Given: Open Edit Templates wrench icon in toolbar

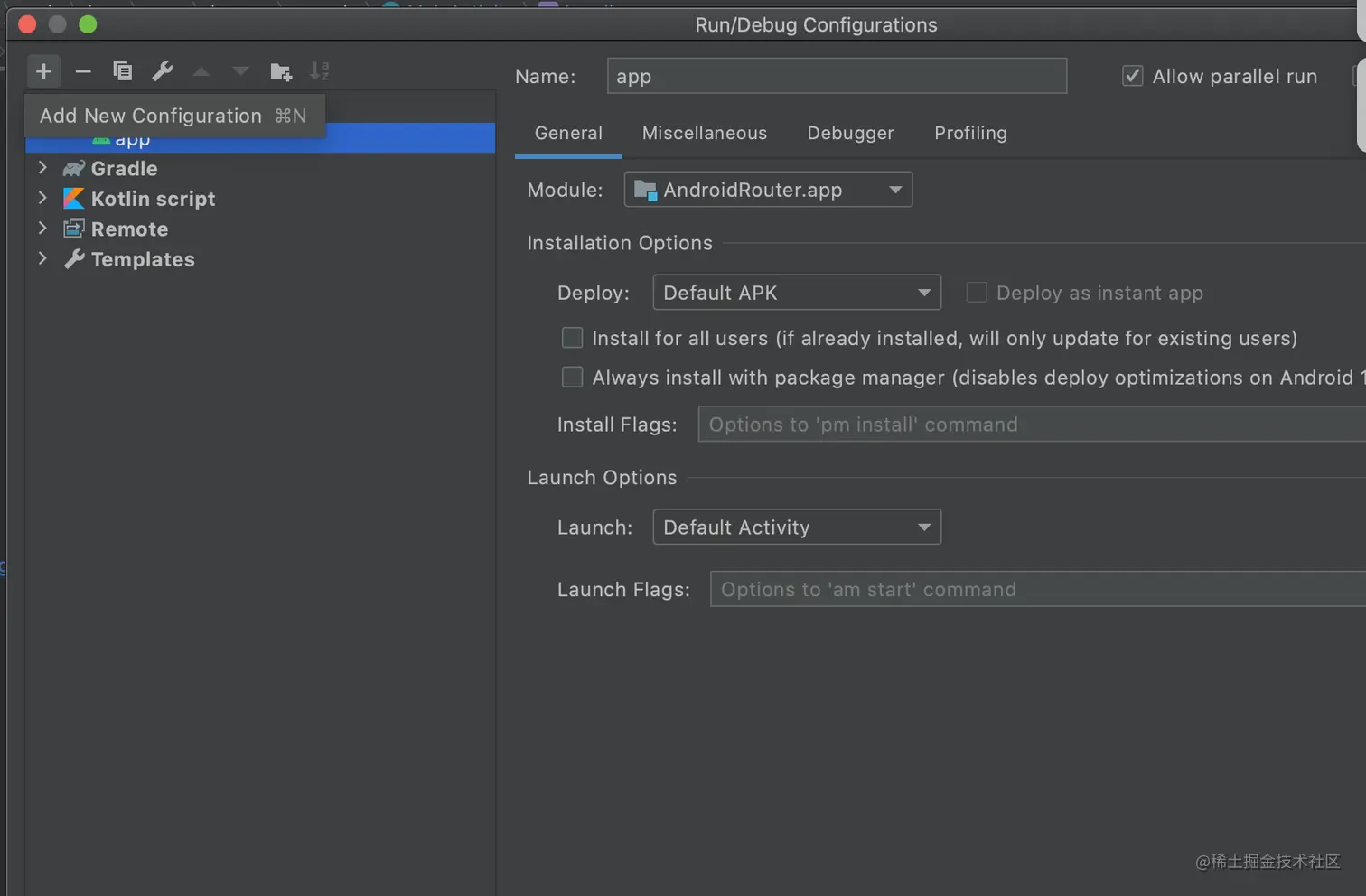Looking at the screenshot, I should pos(163,70).
